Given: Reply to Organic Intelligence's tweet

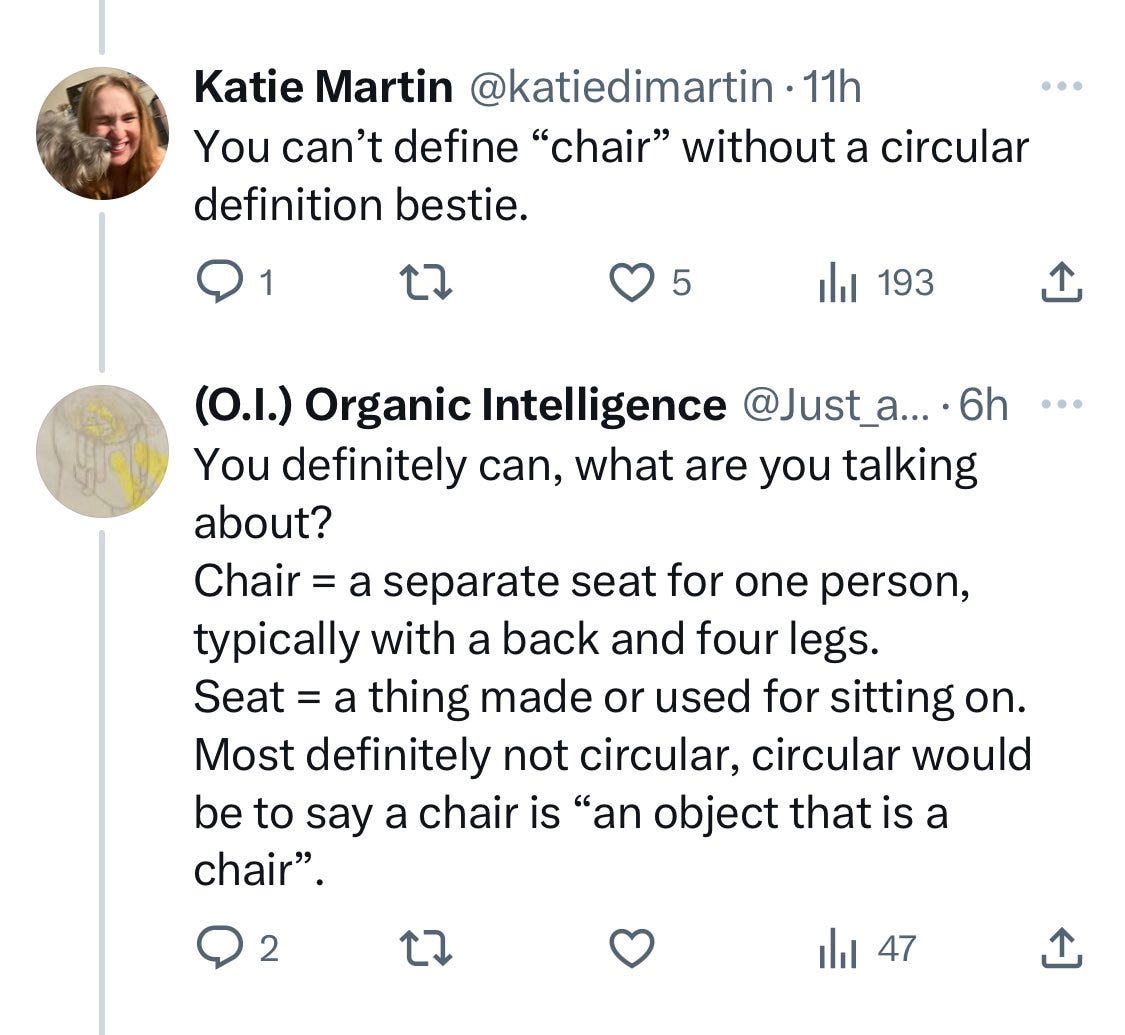Looking at the screenshot, I should (x=236, y=948).
